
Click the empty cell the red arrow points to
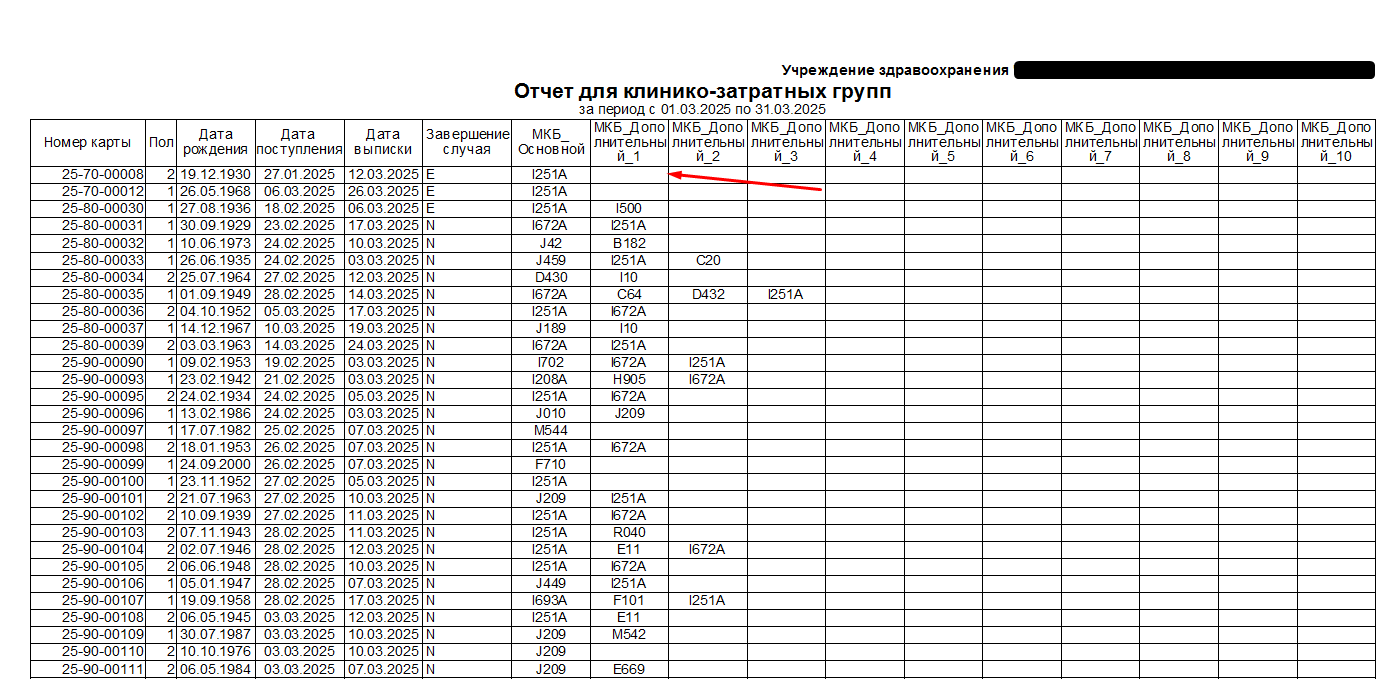(629, 174)
